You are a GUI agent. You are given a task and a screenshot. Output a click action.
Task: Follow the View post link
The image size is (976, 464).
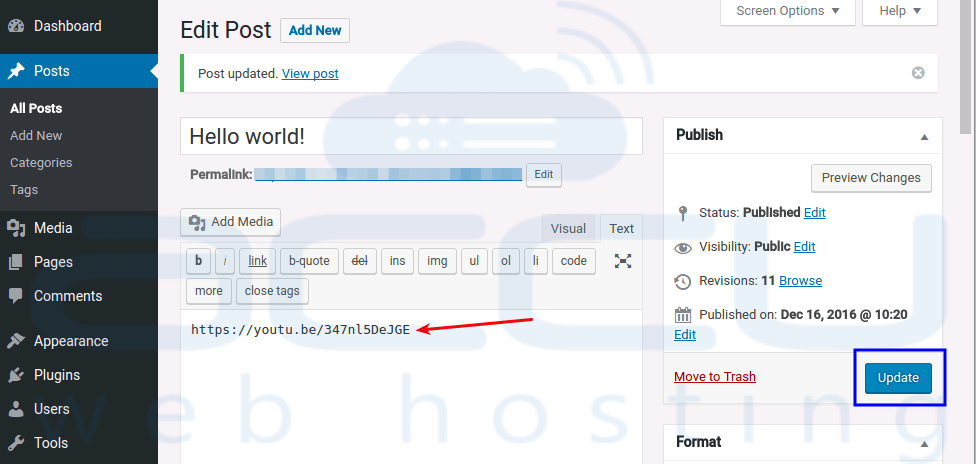tap(310, 73)
